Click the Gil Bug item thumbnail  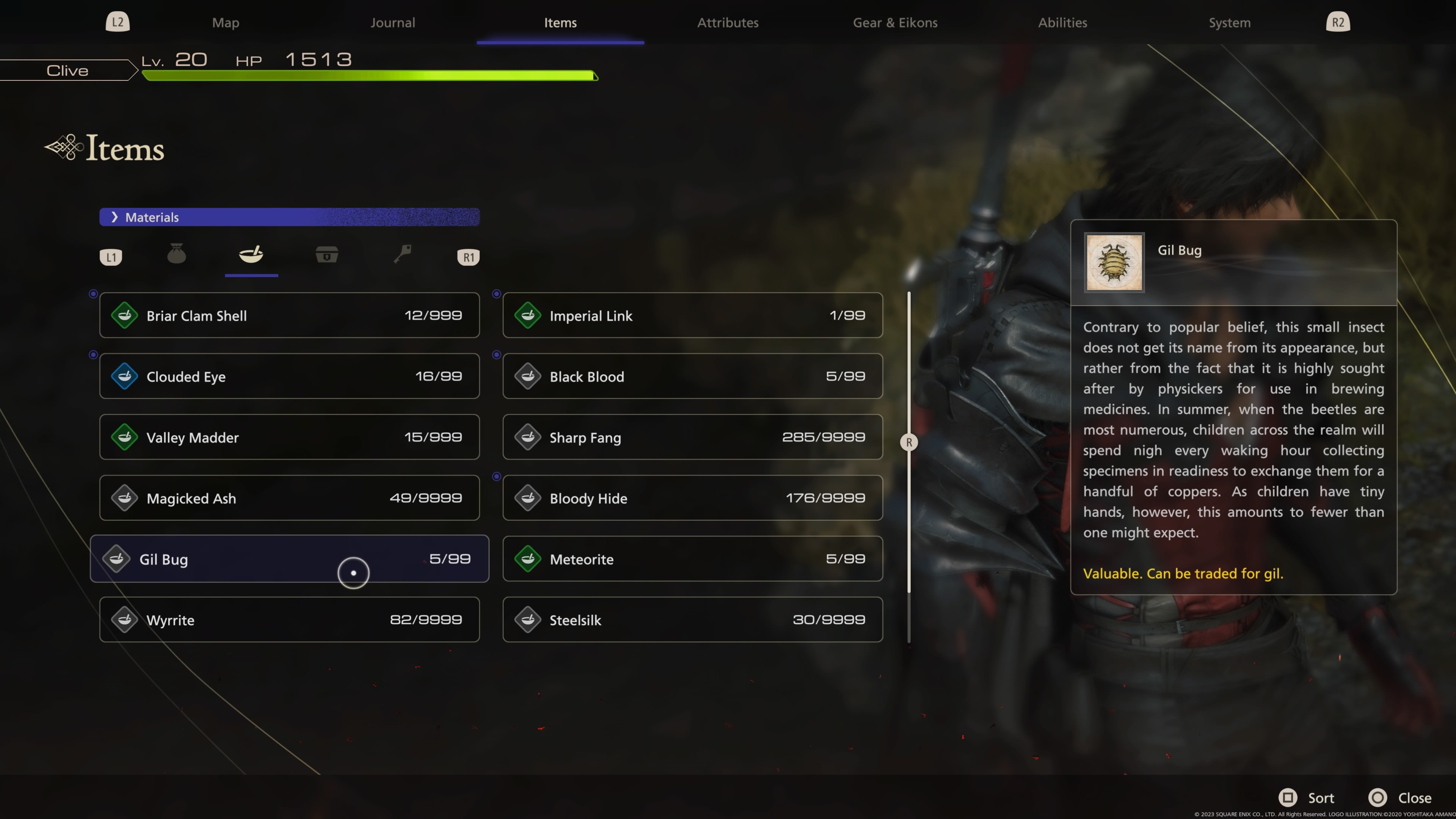1114,263
